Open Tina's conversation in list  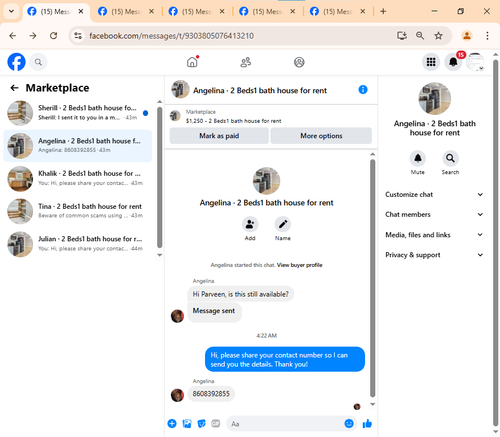pyautogui.click(x=78, y=211)
